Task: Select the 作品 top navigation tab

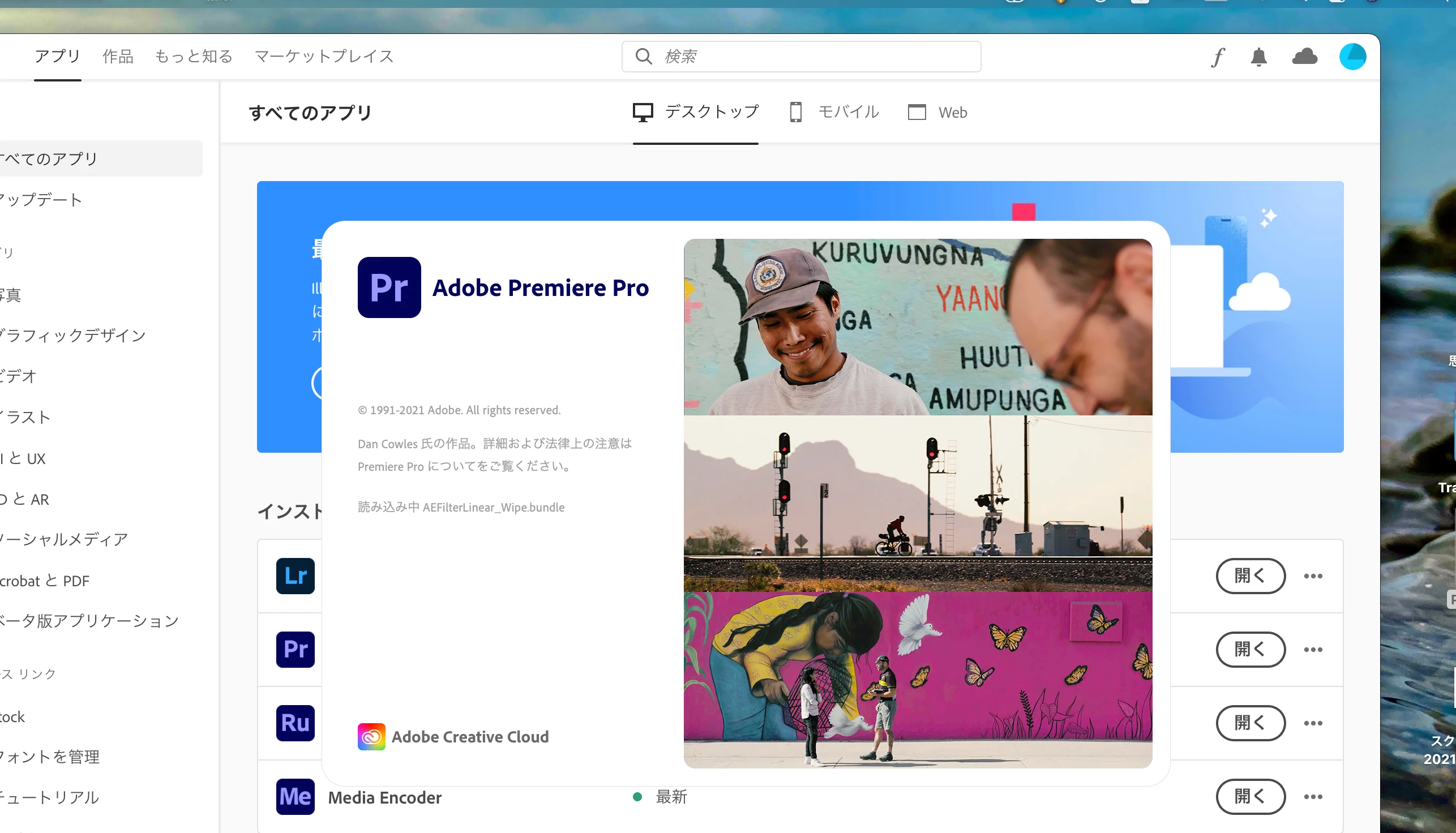Action: [118, 56]
